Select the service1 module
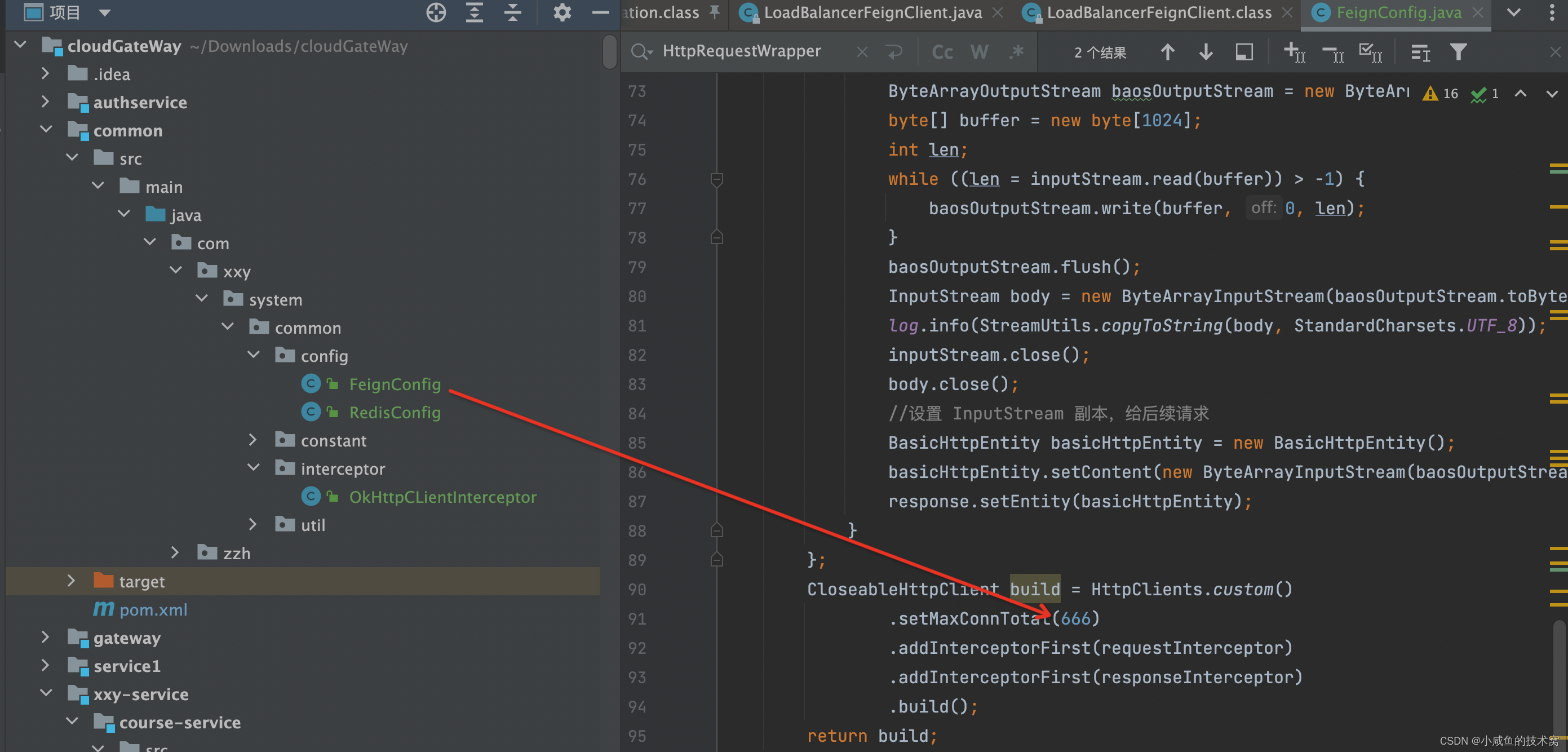The image size is (1568, 752). pos(127,666)
